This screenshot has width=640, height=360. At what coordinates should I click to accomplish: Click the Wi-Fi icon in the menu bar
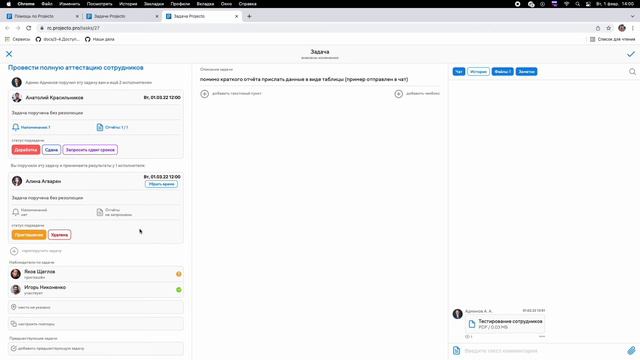point(566,4)
